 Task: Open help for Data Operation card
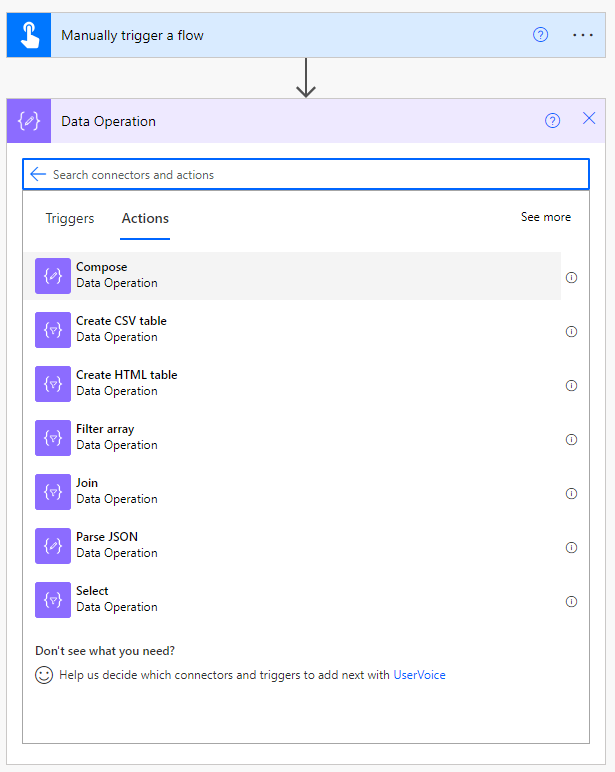click(552, 121)
